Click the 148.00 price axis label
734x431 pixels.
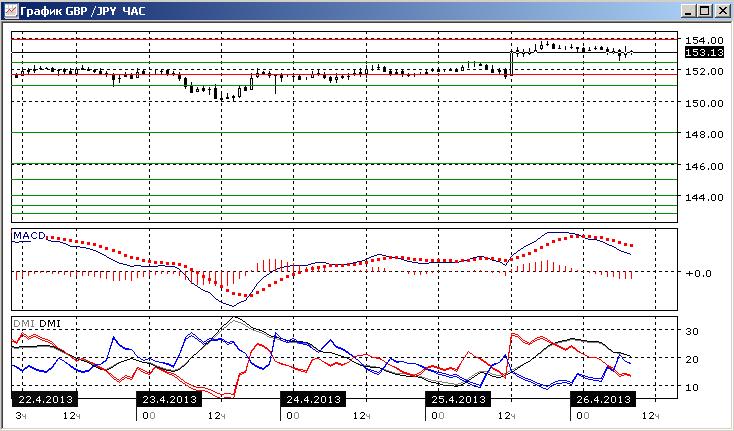(704, 134)
